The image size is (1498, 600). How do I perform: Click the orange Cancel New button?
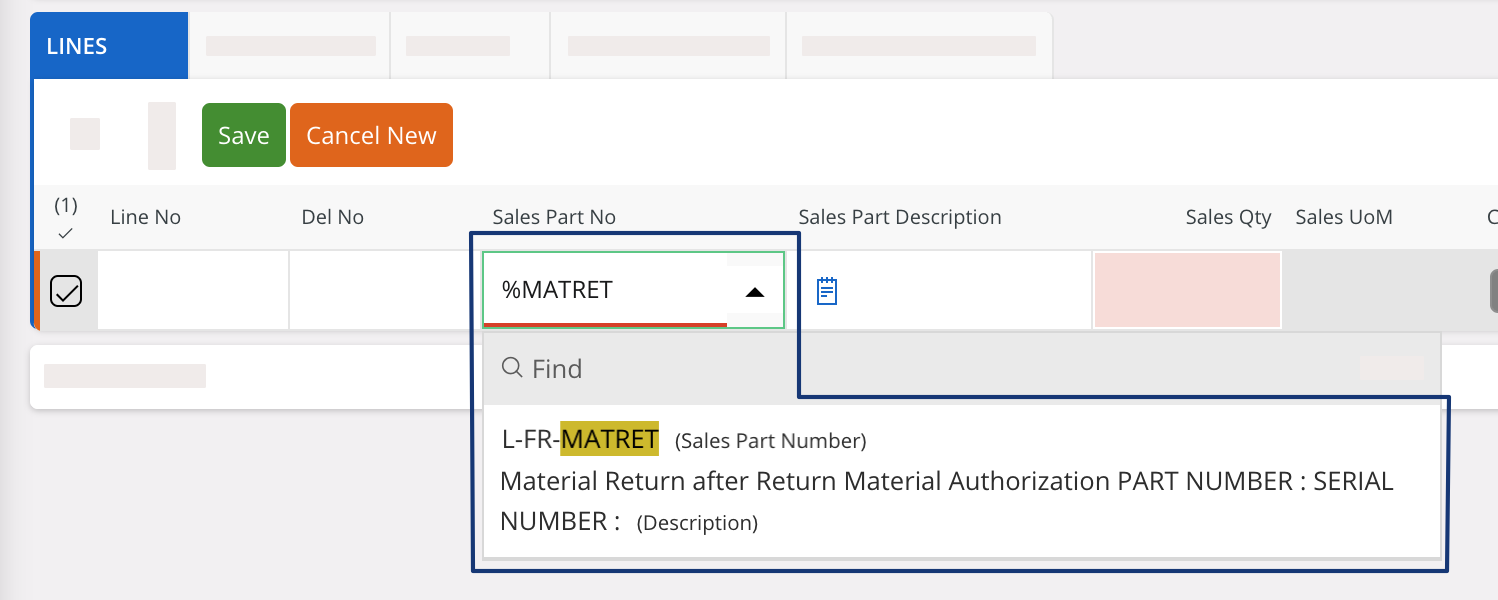(x=371, y=135)
